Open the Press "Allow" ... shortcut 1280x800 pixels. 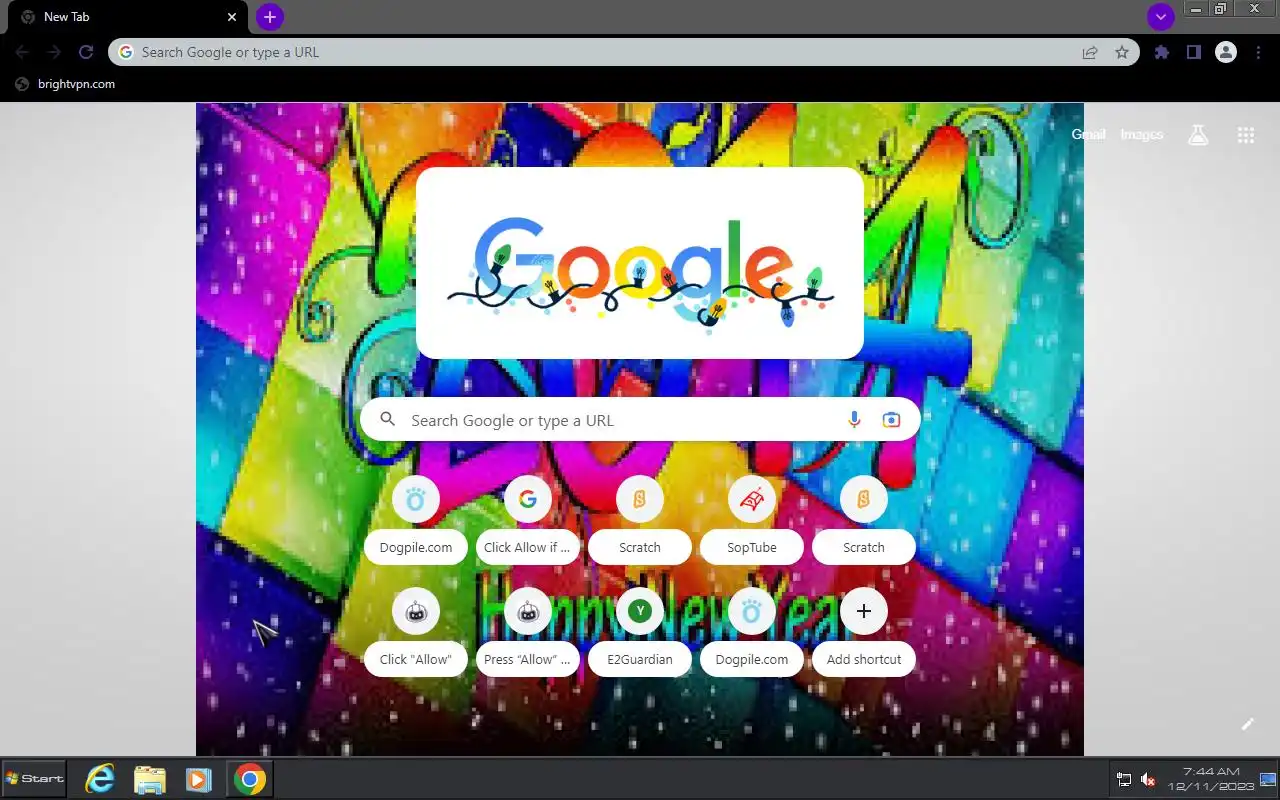click(528, 632)
